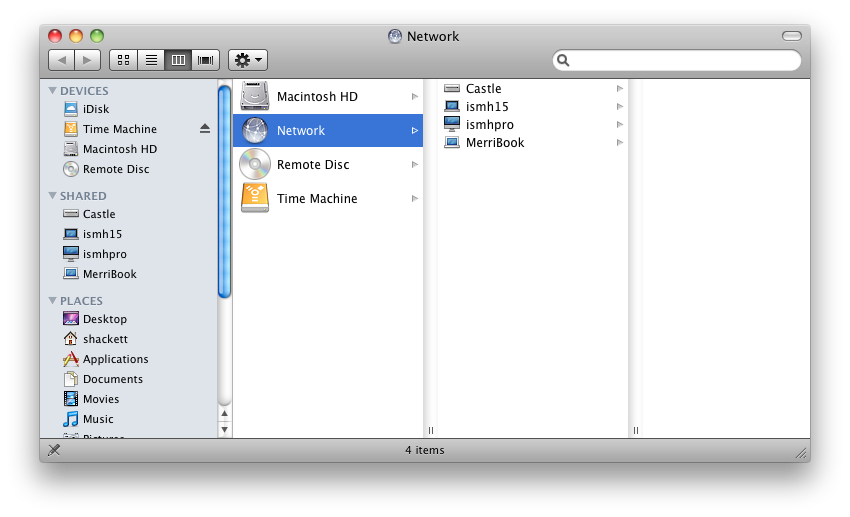The image size is (850, 517).
Task: Click in the Finder search field
Action: tap(677, 60)
